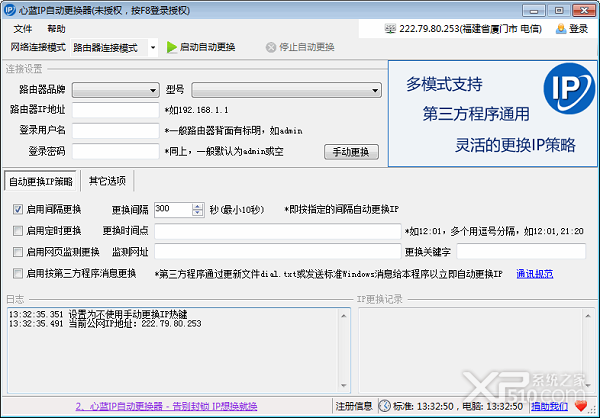Click 启动自动更换 button
Image resolution: width=600 pixels, height=418 pixels.
coord(201,47)
